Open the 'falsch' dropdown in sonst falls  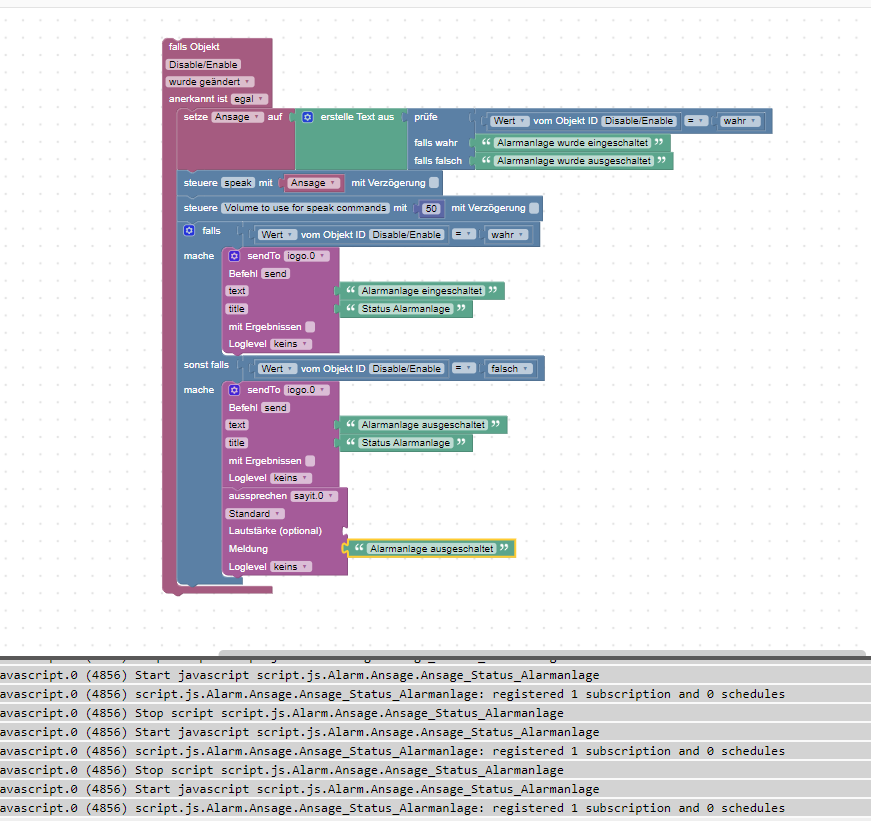pos(509,368)
